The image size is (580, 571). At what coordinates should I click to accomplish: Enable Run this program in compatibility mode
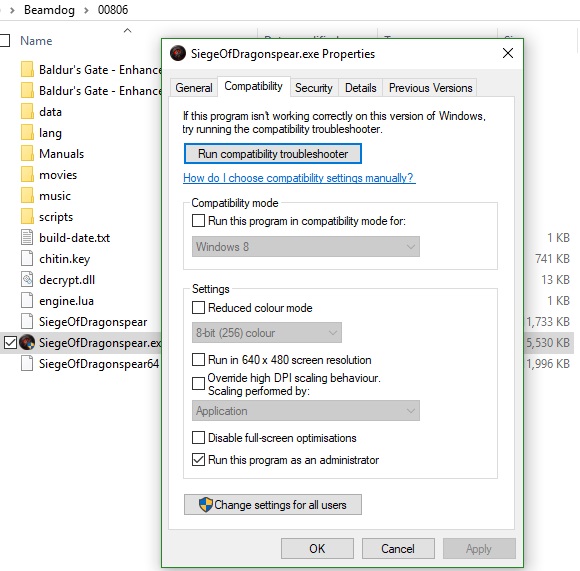tap(198, 221)
